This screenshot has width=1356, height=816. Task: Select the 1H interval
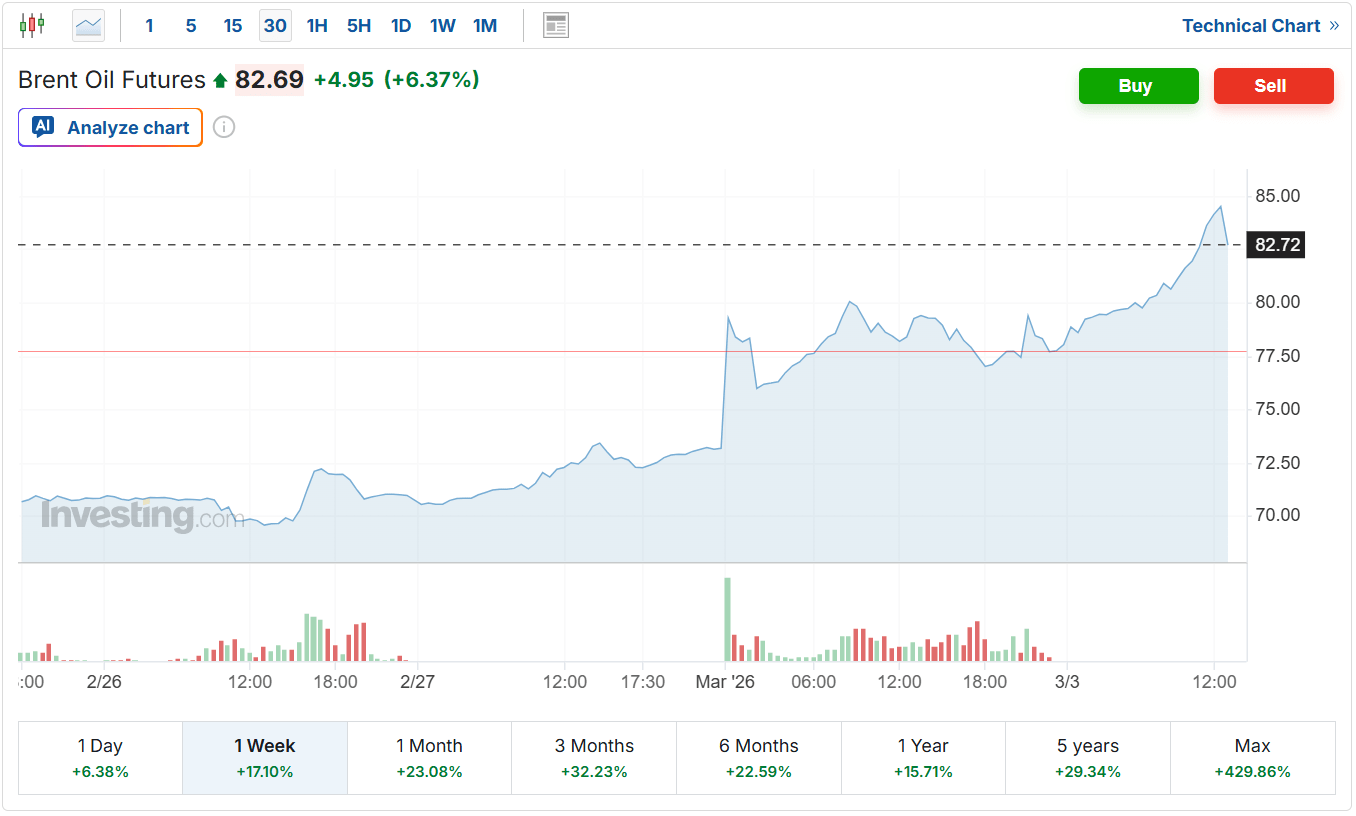(x=317, y=26)
